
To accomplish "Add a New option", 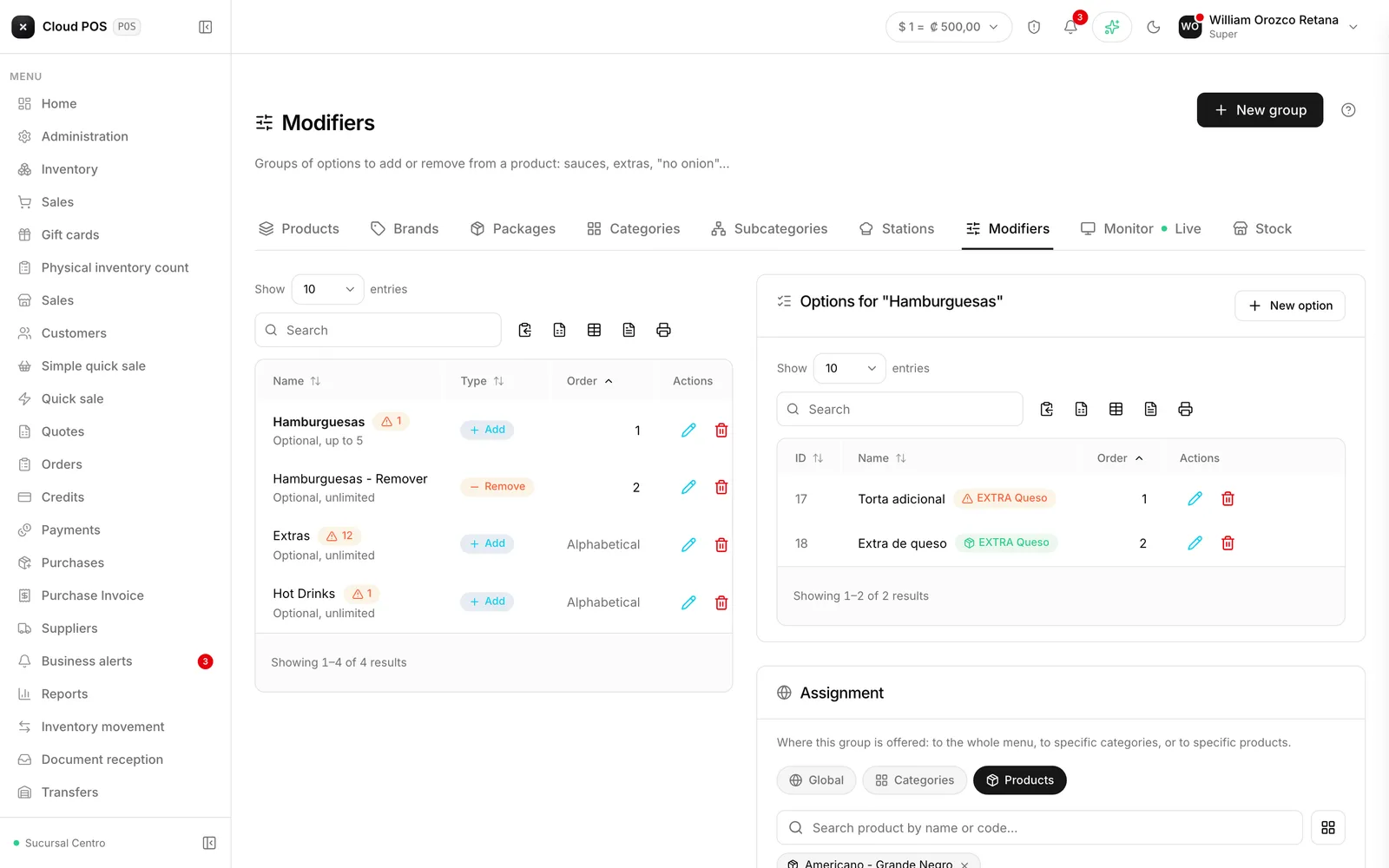I will (1290, 306).
